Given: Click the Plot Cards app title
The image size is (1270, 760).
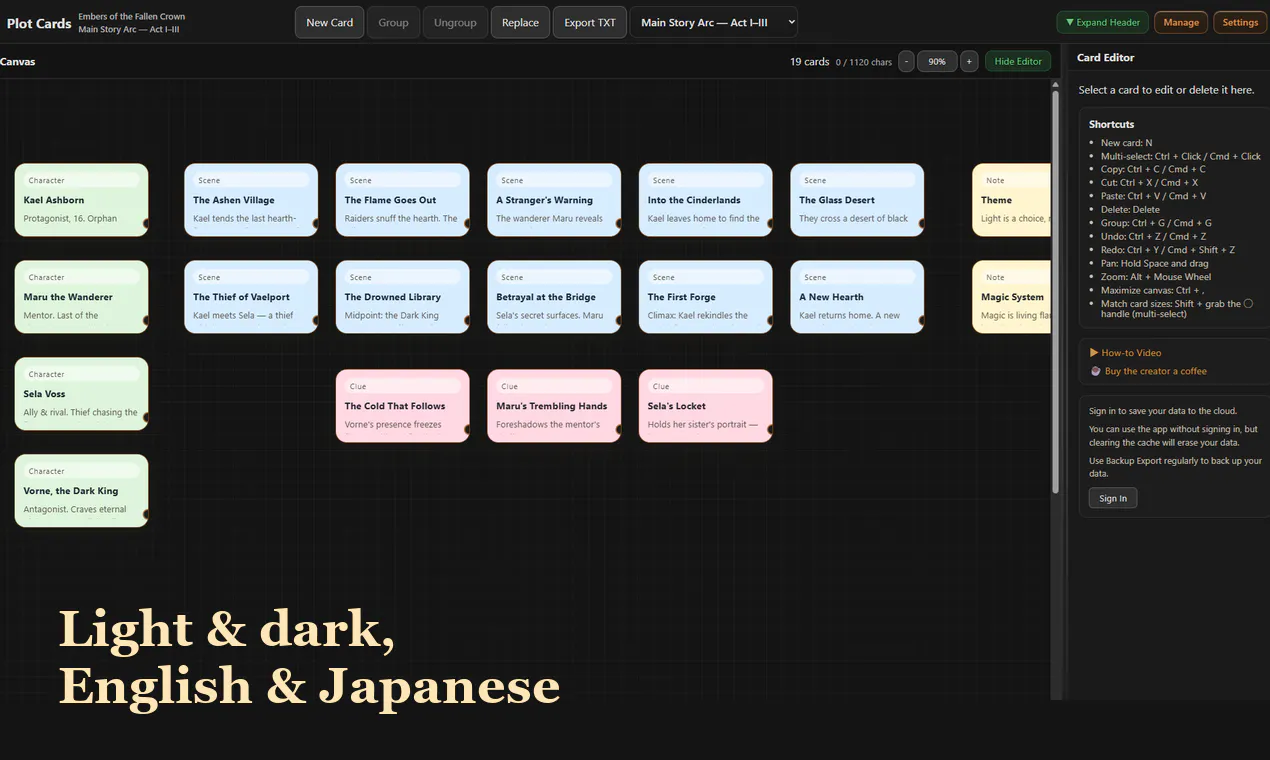Looking at the screenshot, I should (x=39, y=23).
